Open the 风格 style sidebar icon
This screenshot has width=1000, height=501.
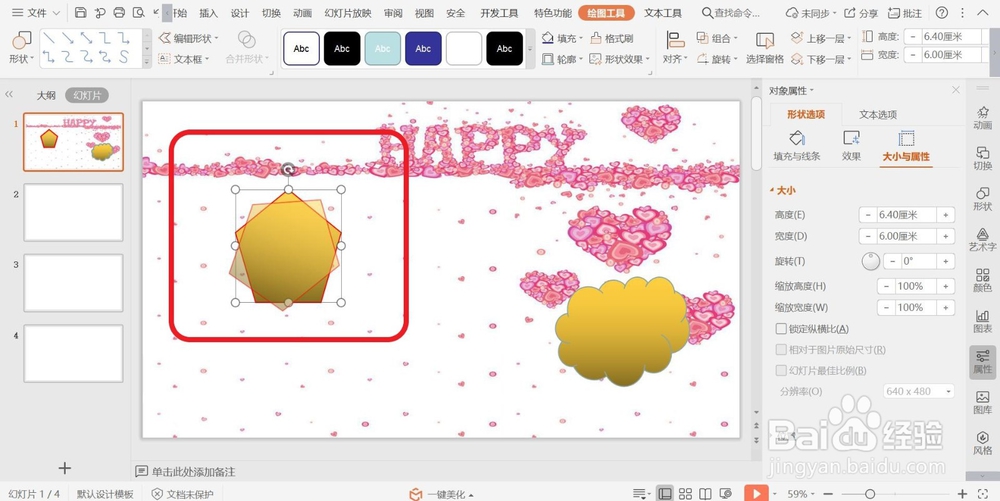coord(983,443)
